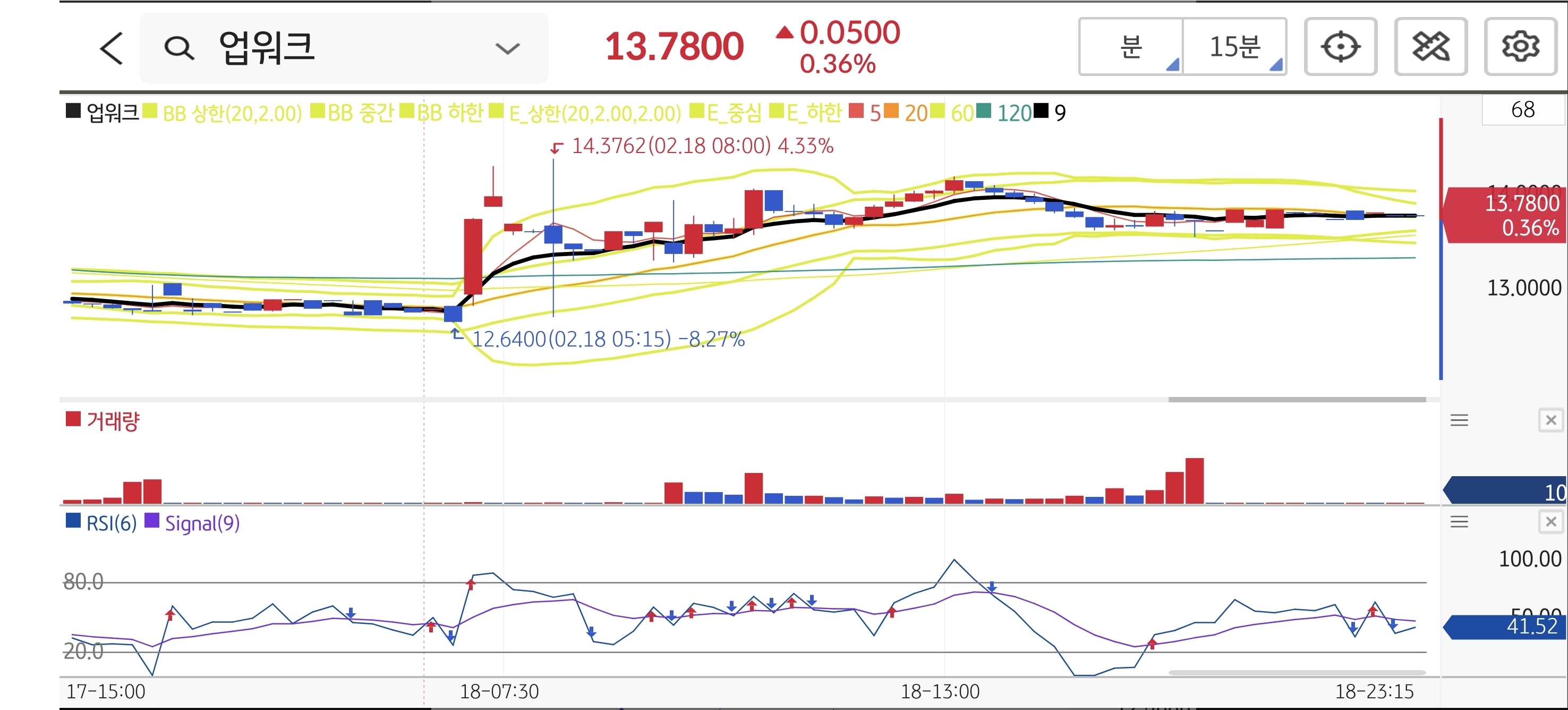Open chart settings gear icon
Screen dimensions: 1568x710
tap(1520, 47)
